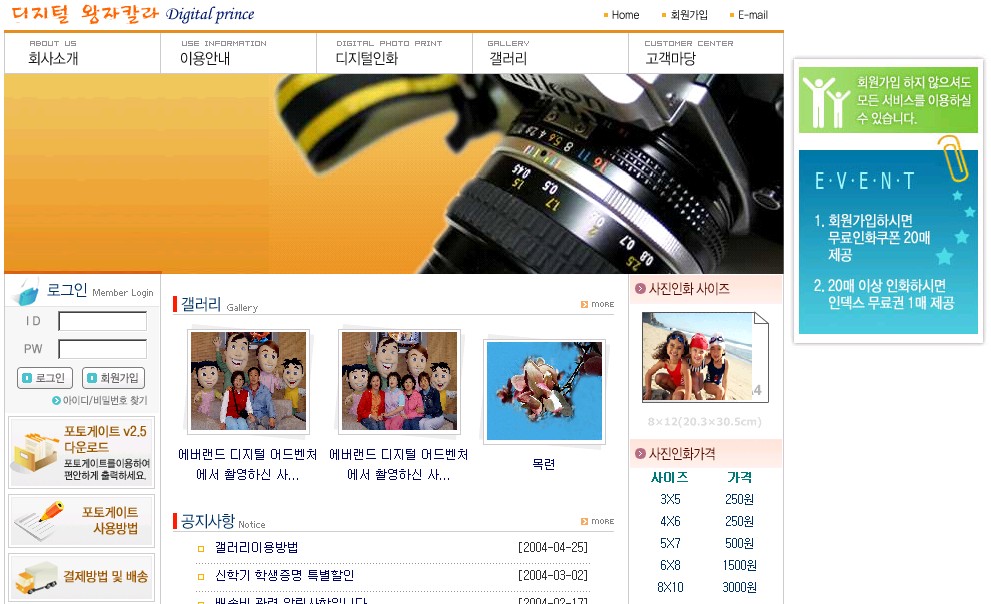Click the folder icon on 포토게이트 download banner

click(35, 452)
